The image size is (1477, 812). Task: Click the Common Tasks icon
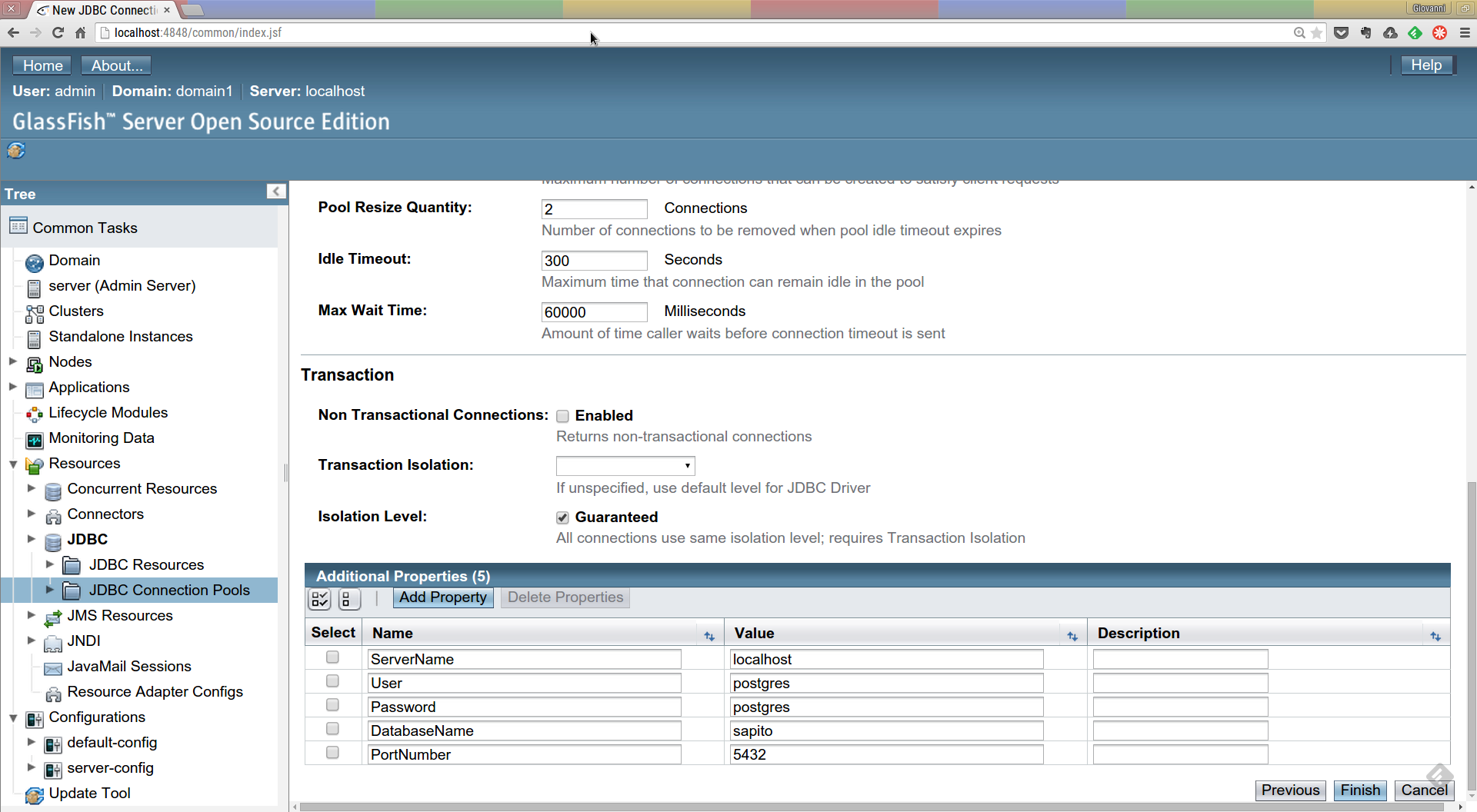18,226
